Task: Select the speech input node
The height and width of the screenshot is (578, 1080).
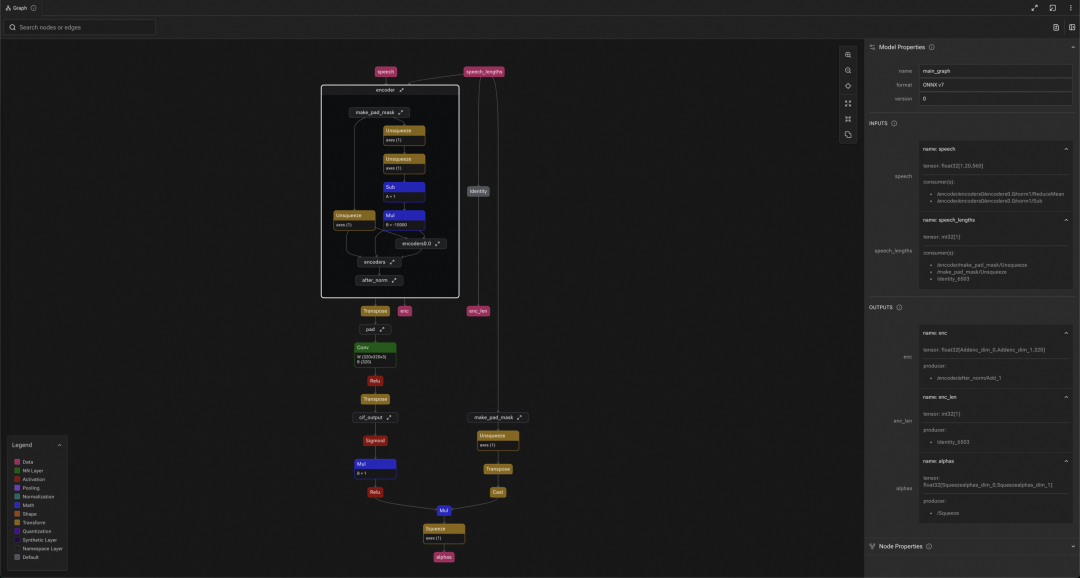Action: tap(386, 72)
